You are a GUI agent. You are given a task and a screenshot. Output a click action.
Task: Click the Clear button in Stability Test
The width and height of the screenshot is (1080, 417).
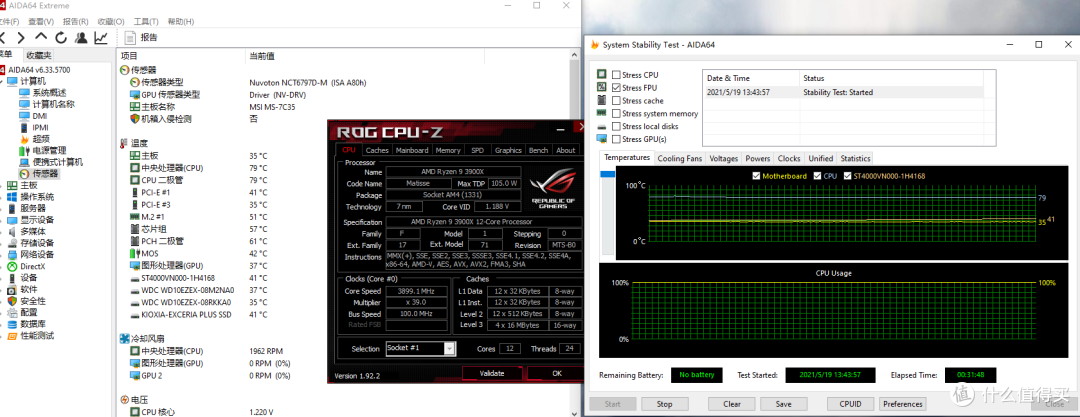tap(731, 405)
